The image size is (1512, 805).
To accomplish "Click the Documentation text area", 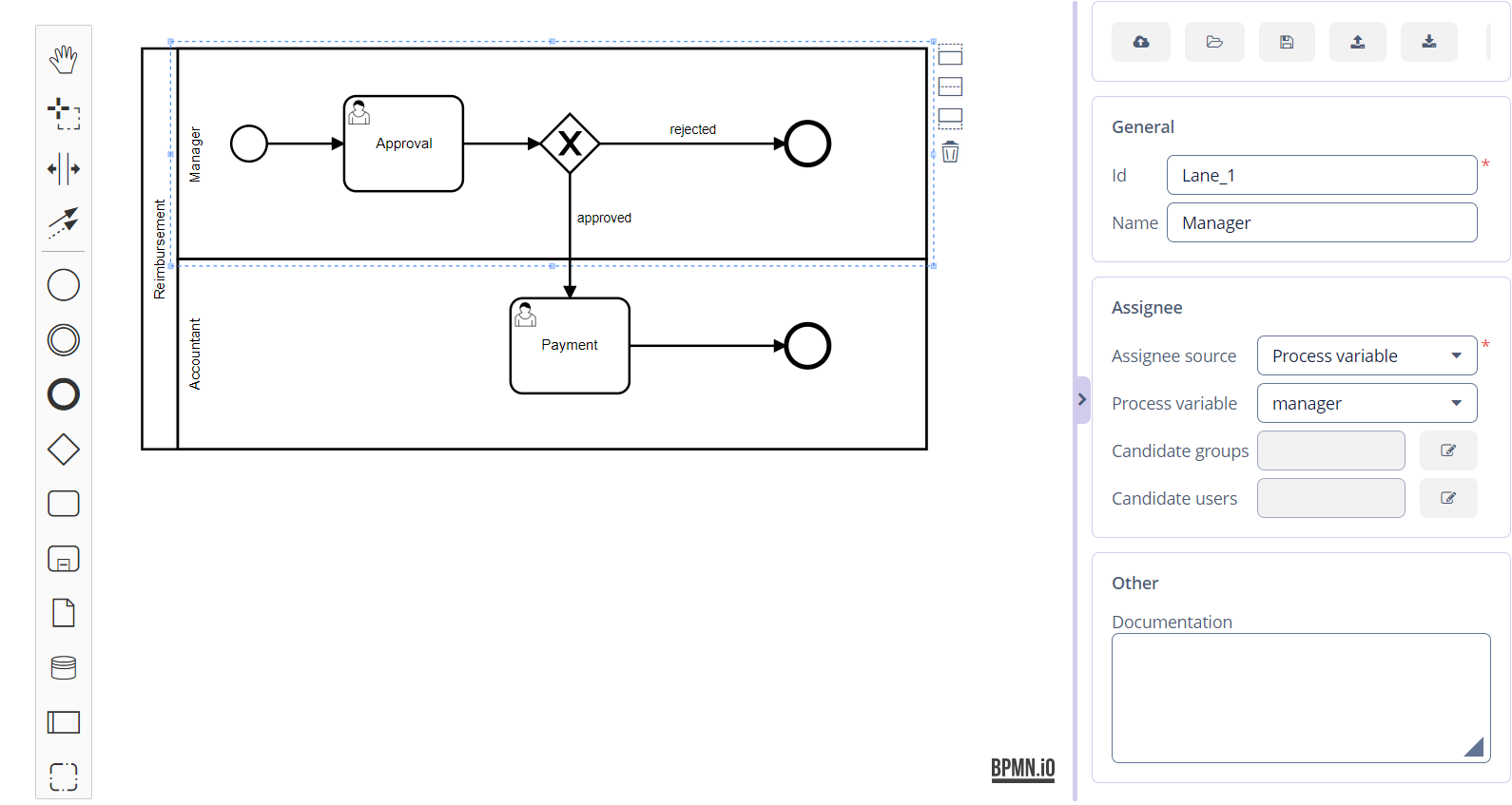I will 1301,698.
